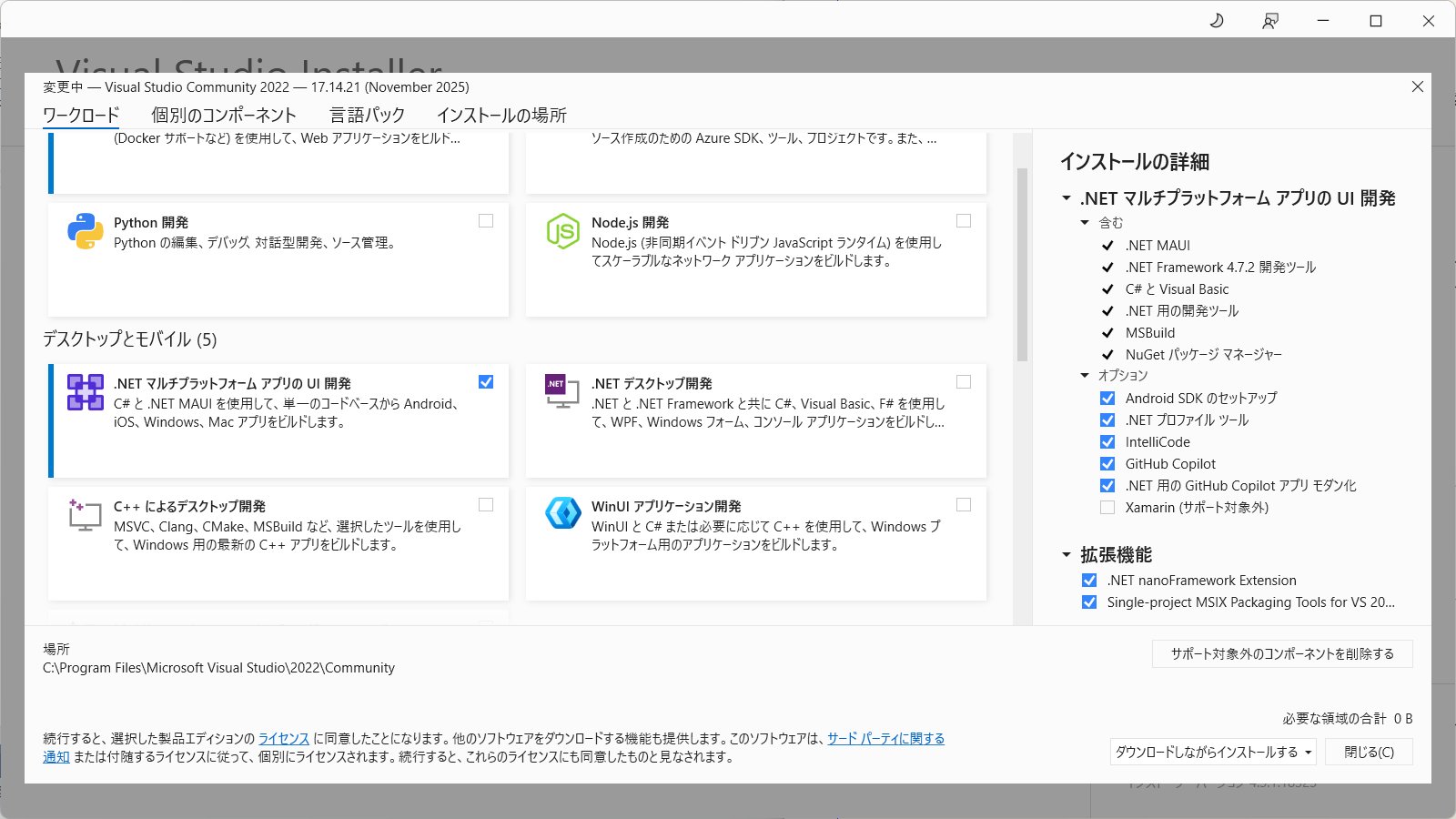Collapse the 拡張機能 section

[x=1067, y=555]
